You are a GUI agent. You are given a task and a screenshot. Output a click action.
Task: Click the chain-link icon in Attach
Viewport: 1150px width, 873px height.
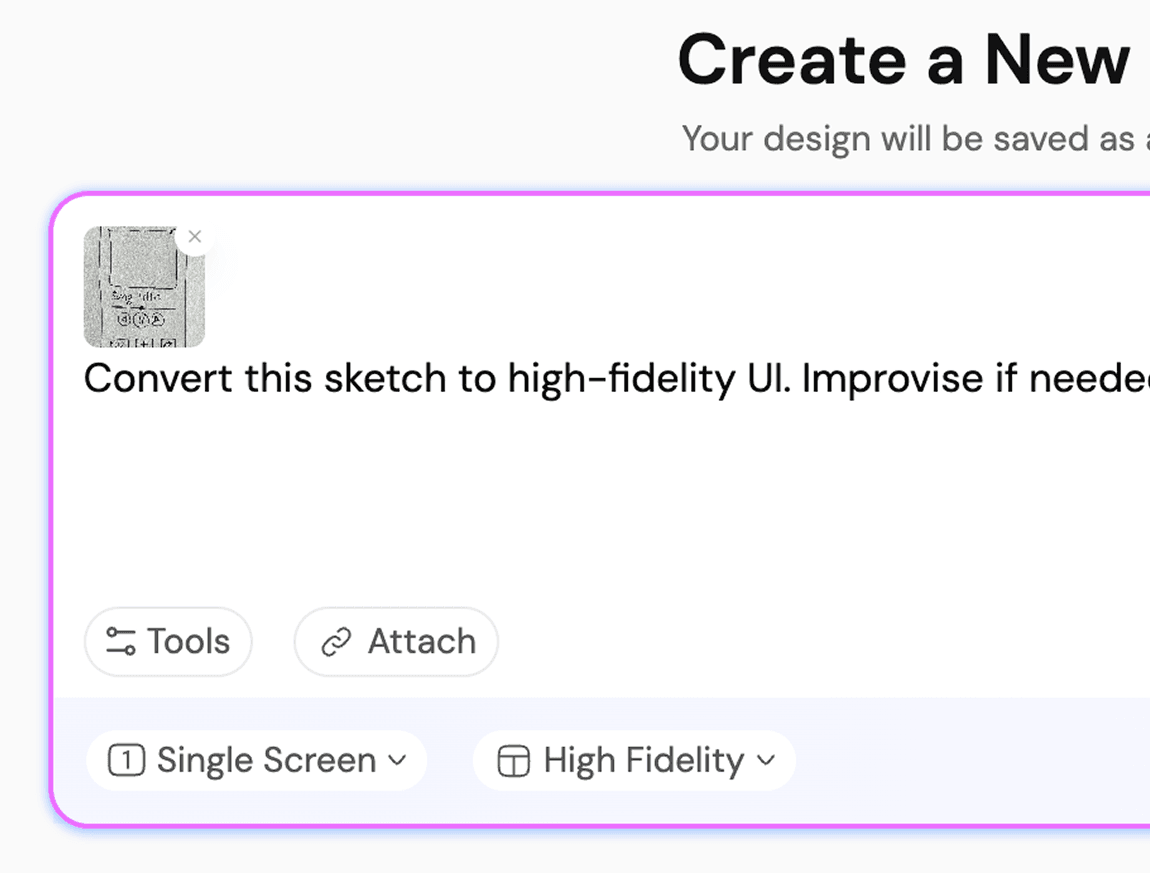click(336, 642)
